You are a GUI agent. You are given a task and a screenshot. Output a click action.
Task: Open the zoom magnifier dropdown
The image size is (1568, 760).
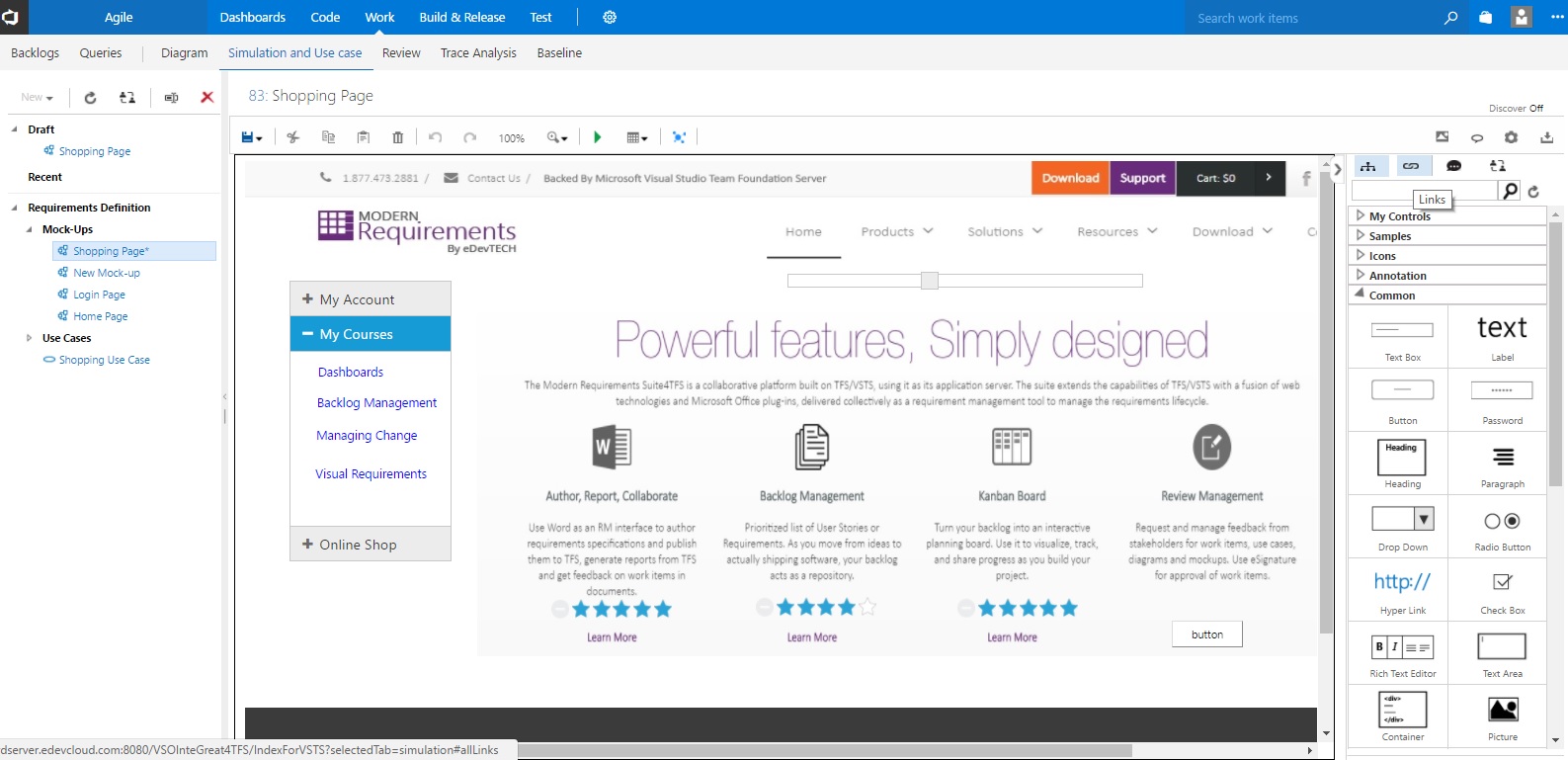tap(557, 137)
